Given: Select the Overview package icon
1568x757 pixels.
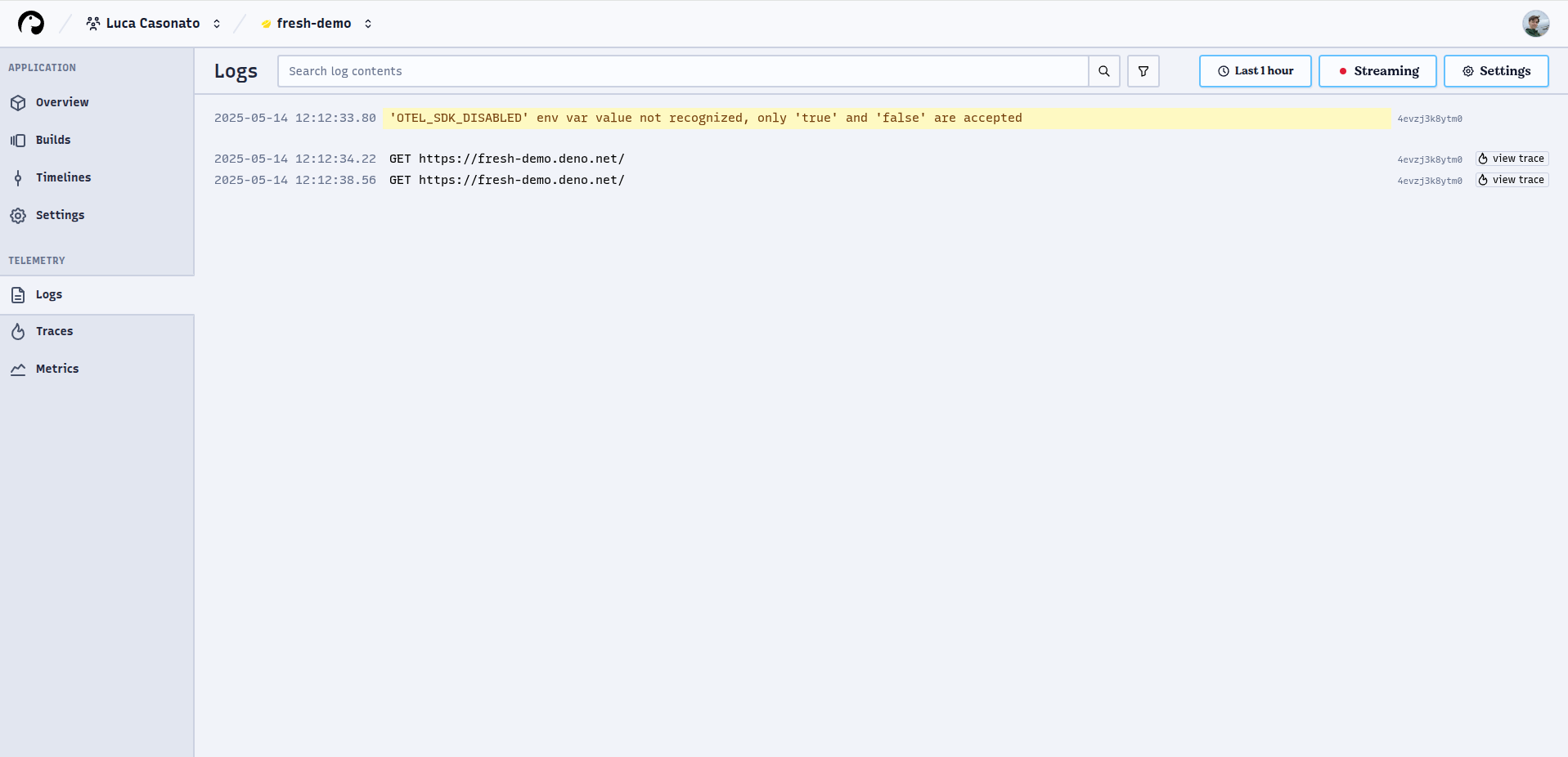Looking at the screenshot, I should click(18, 102).
